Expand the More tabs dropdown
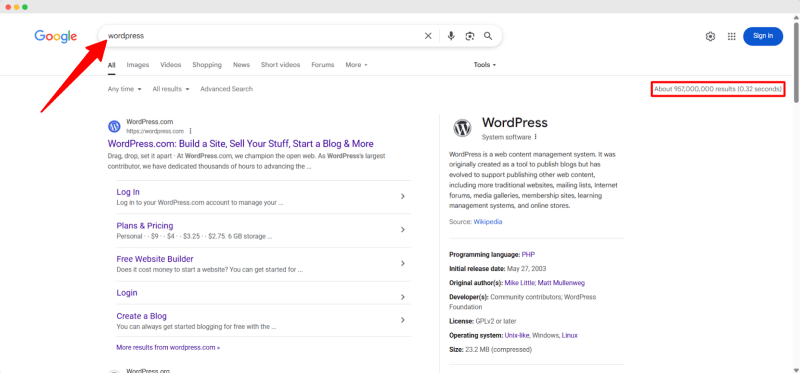 coord(356,65)
